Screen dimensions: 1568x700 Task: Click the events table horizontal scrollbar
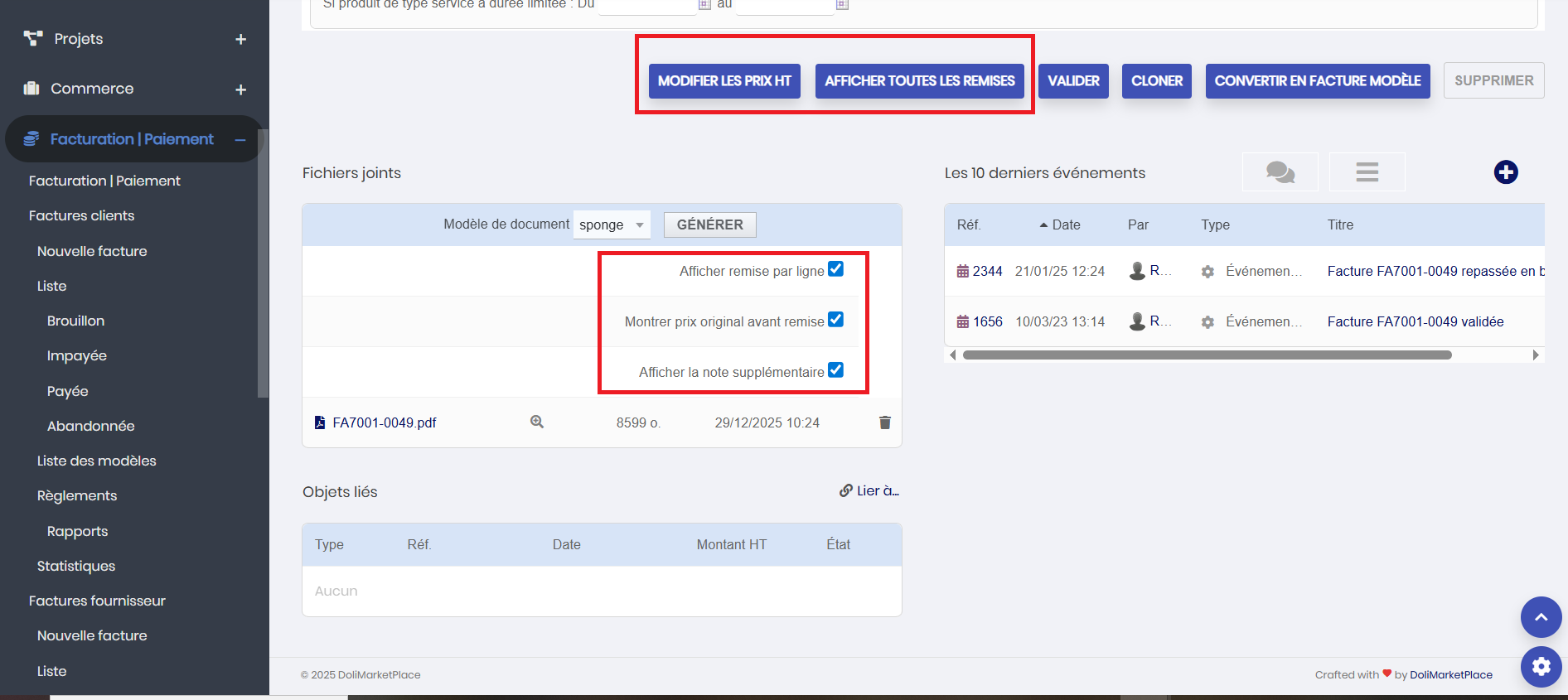click(x=1207, y=355)
